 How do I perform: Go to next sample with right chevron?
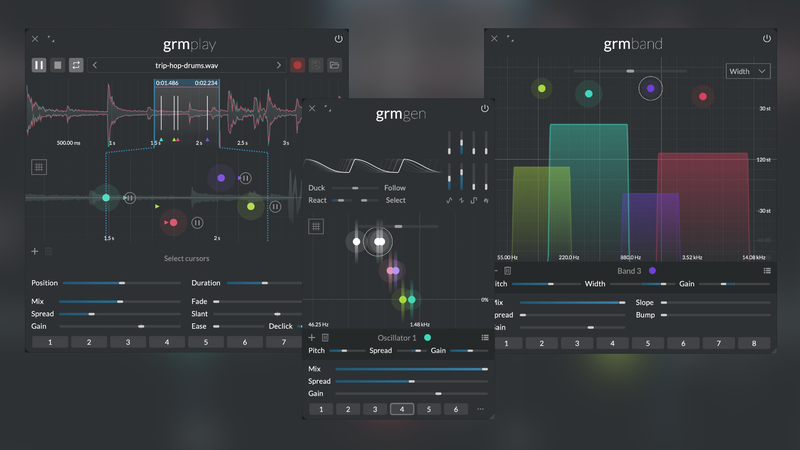tap(279, 65)
